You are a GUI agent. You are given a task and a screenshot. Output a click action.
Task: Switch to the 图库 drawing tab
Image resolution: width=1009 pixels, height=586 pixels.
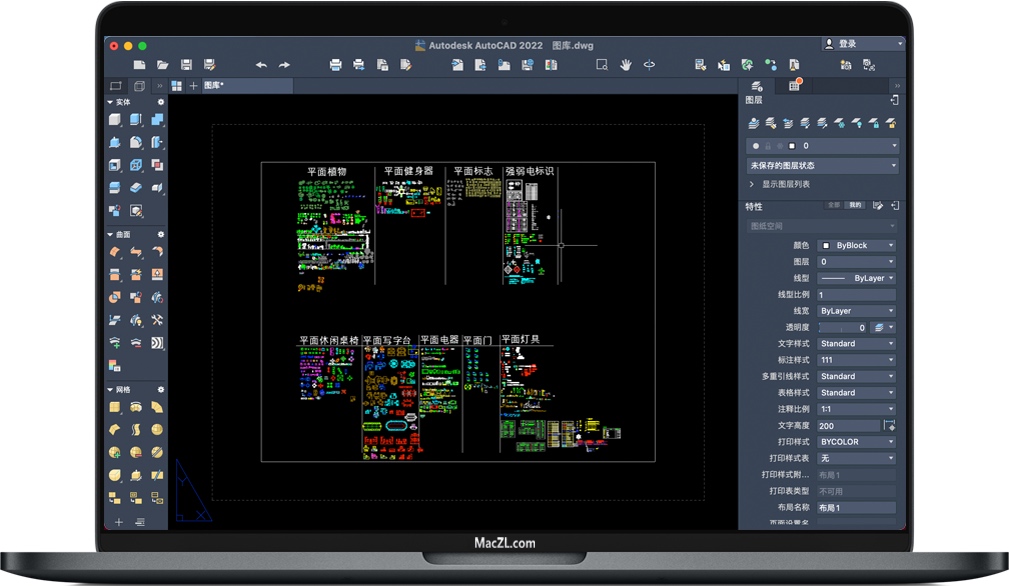coord(213,86)
